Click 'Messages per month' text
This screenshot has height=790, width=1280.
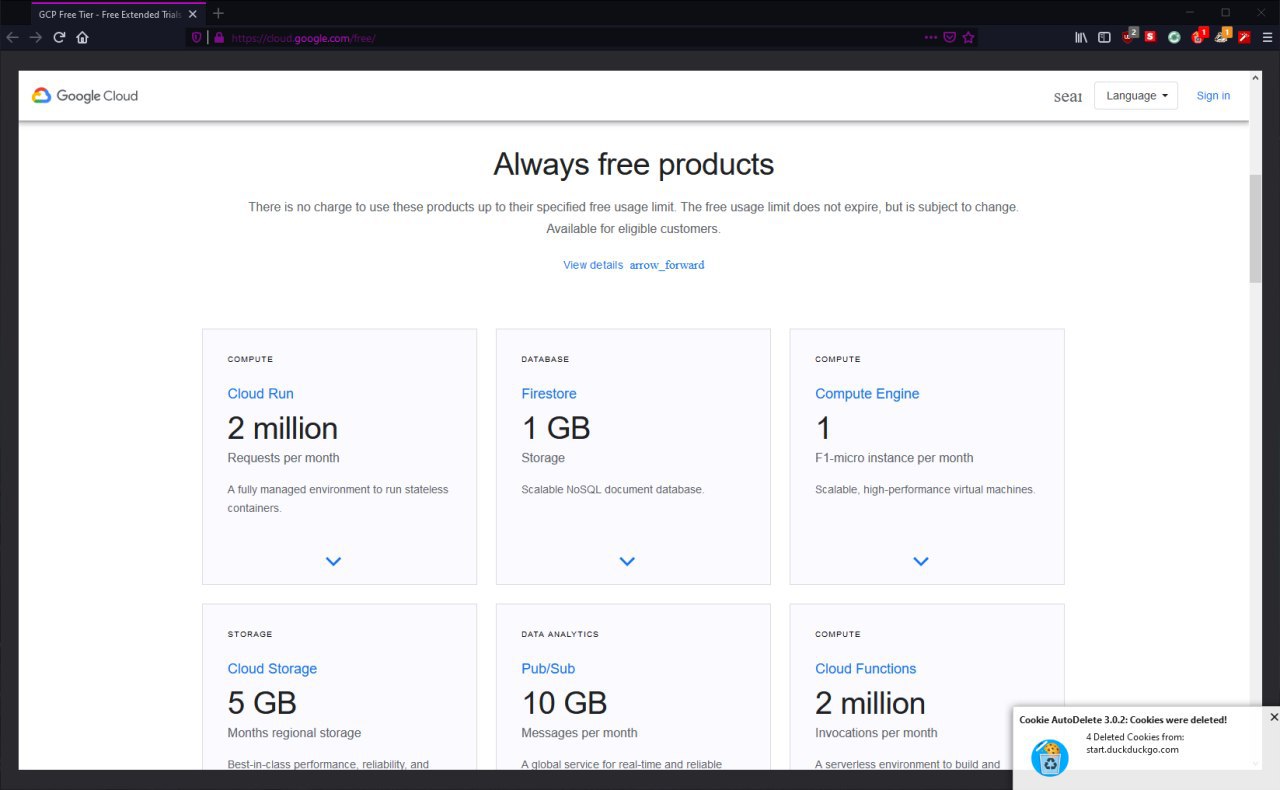pyautogui.click(x=579, y=733)
